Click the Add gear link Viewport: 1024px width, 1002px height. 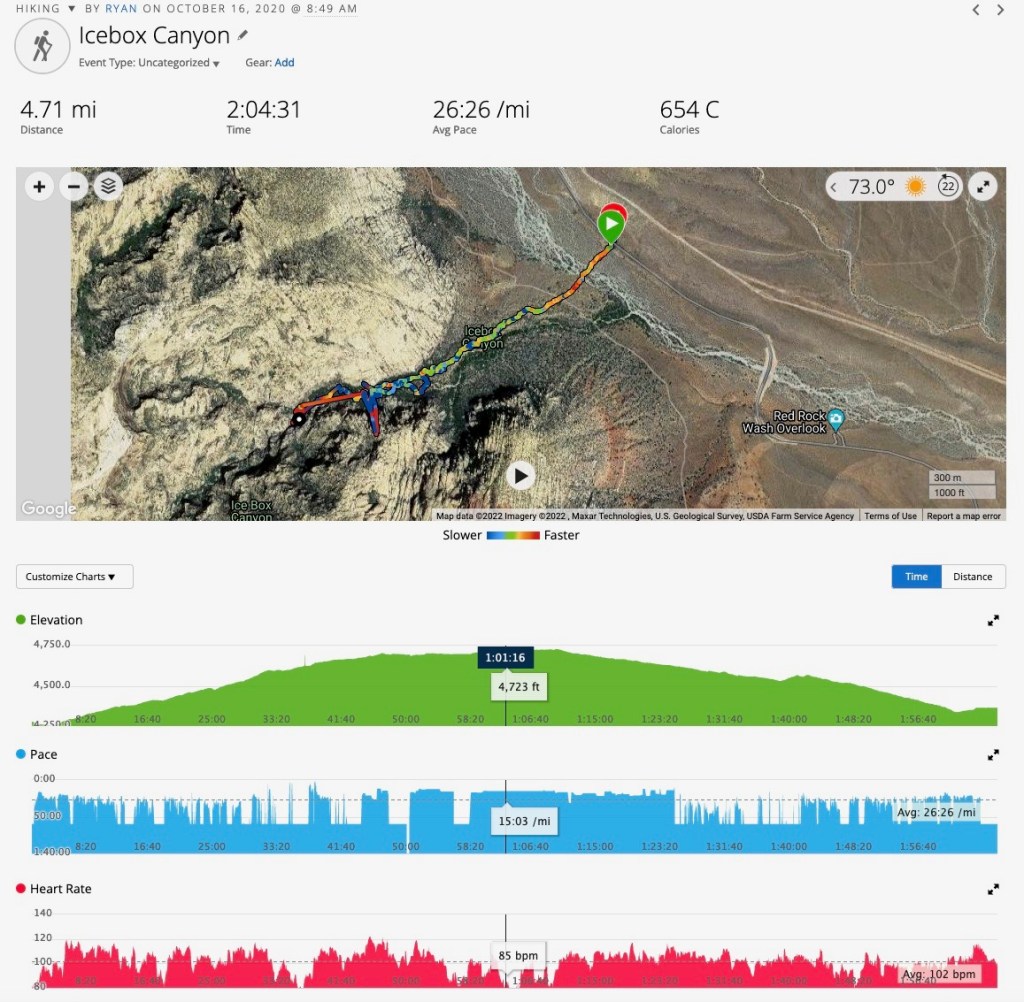tap(284, 63)
